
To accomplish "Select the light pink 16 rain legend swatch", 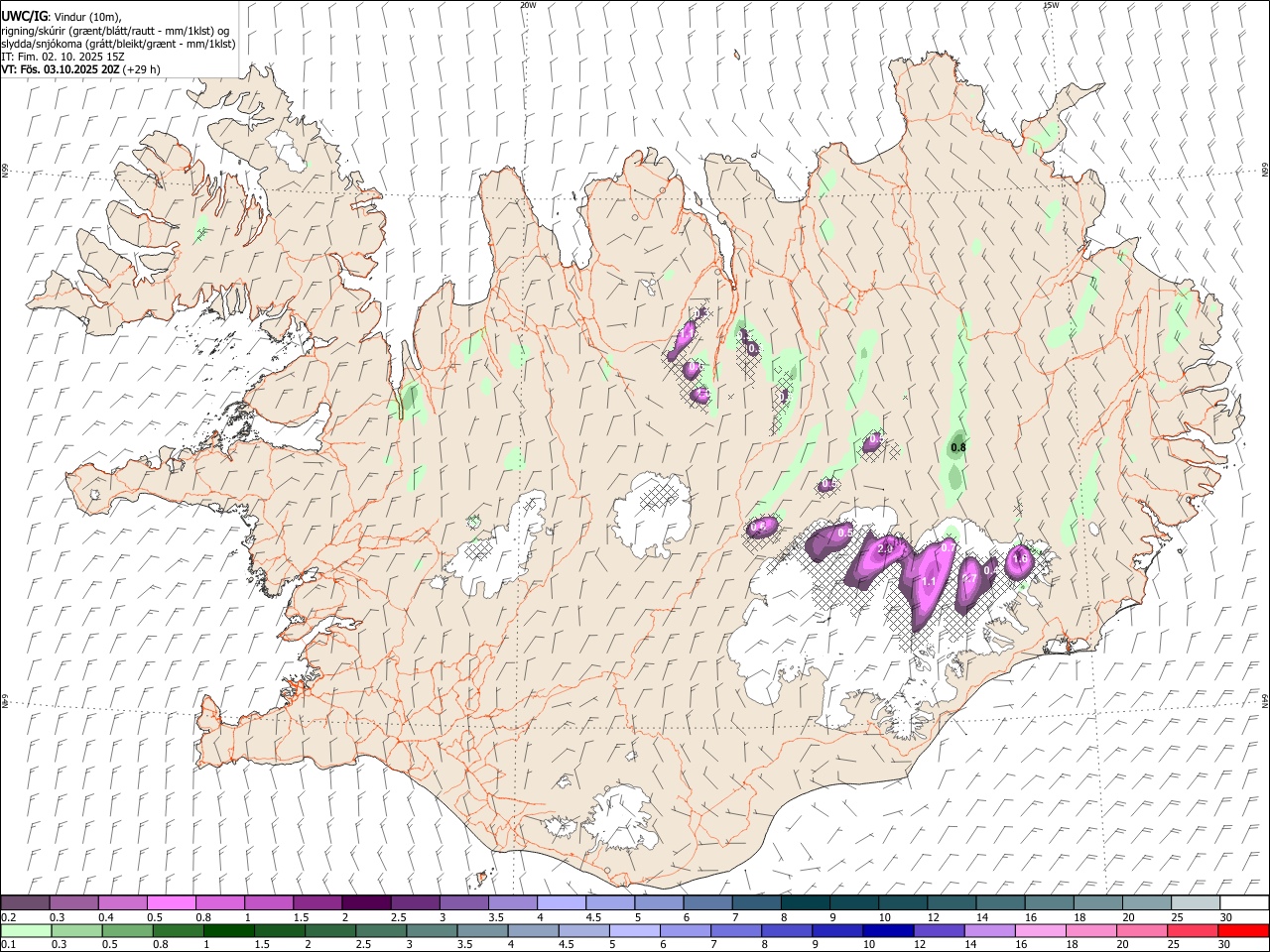I will pyautogui.click(x=1041, y=930).
